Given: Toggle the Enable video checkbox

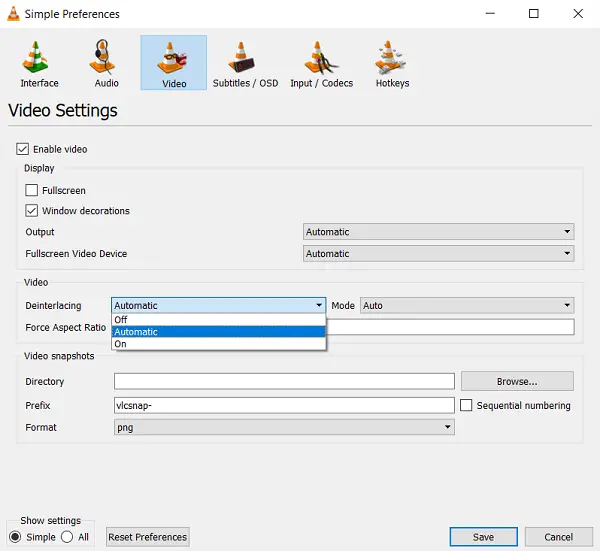Looking at the screenshot, I should [x=23, y=149].
